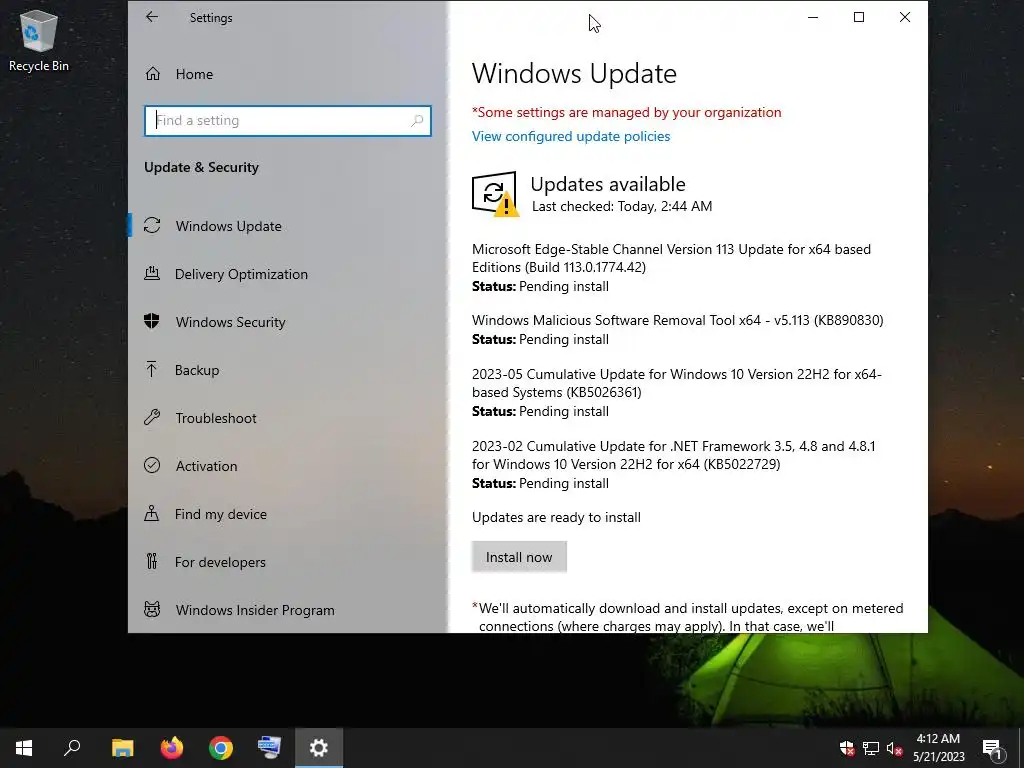This screenshot has width=1024, height=768.
Task: Click the Updates available heading
Action: pyautogui.click(x=608, y=184)
